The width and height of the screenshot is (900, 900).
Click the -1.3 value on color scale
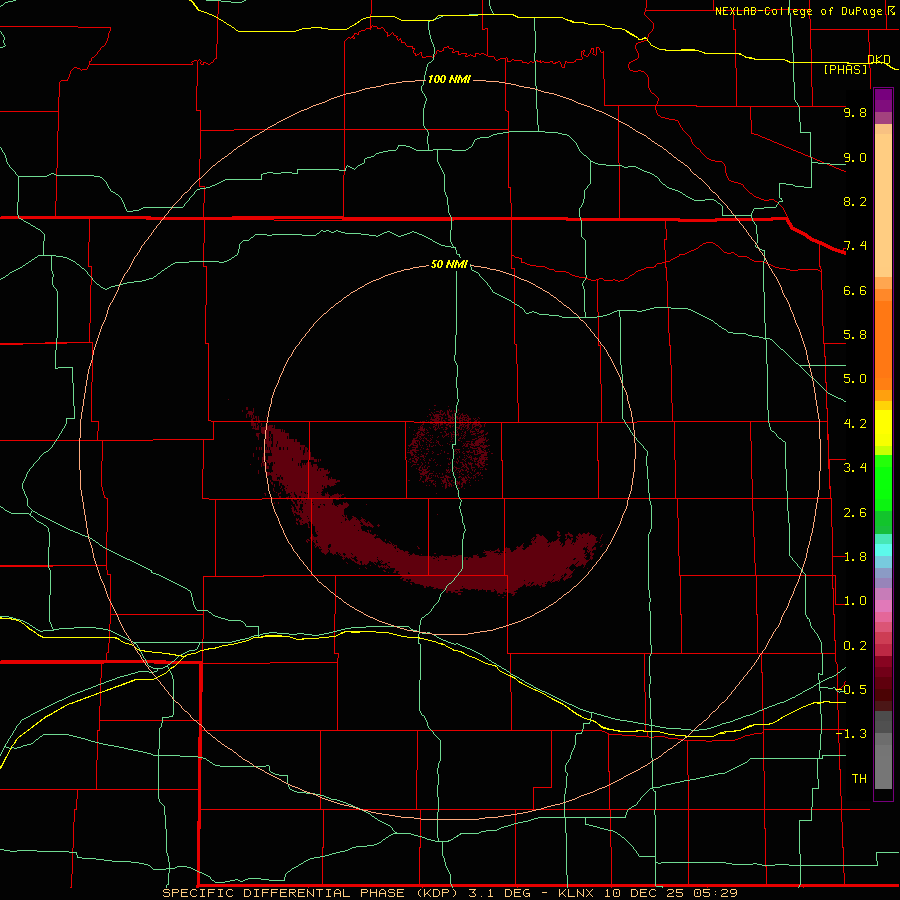[852, 734]
